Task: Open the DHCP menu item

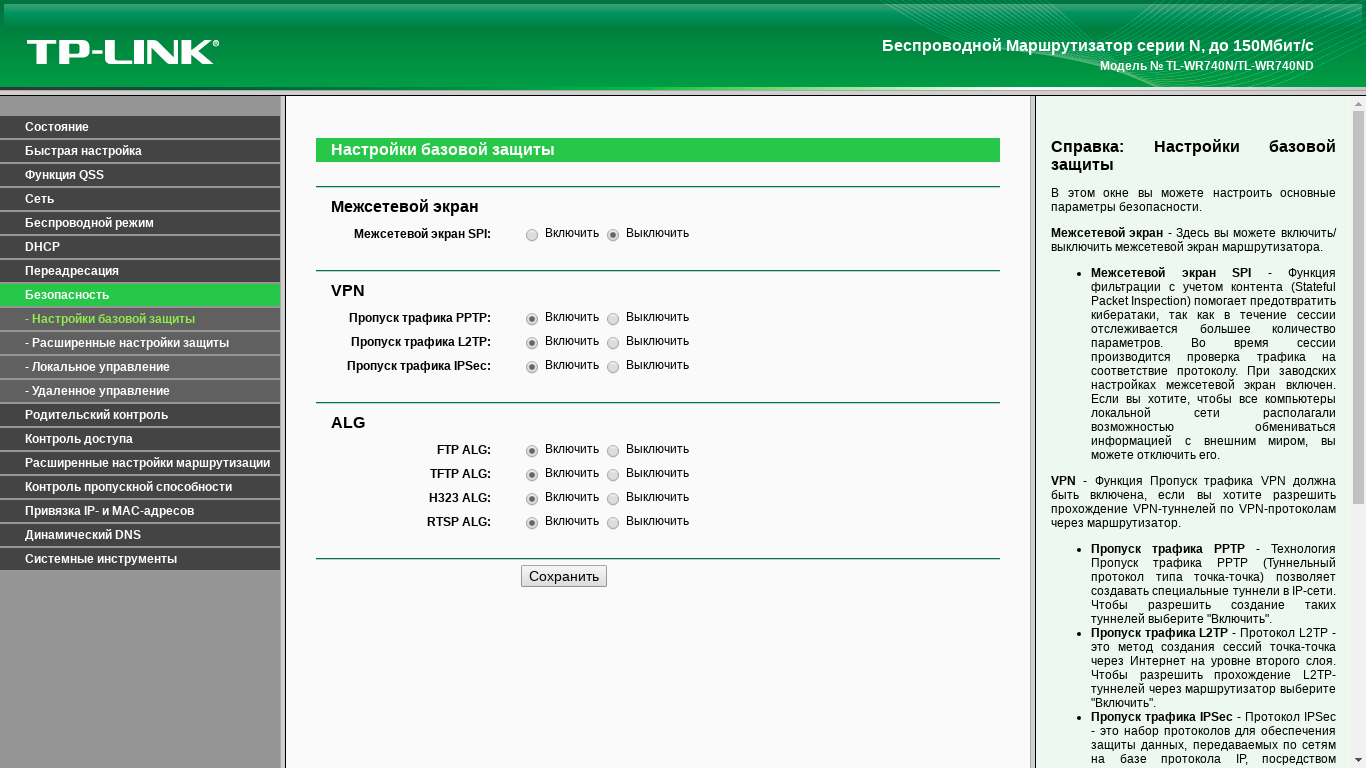Action: pyautogui.click(x=140, y=247)
